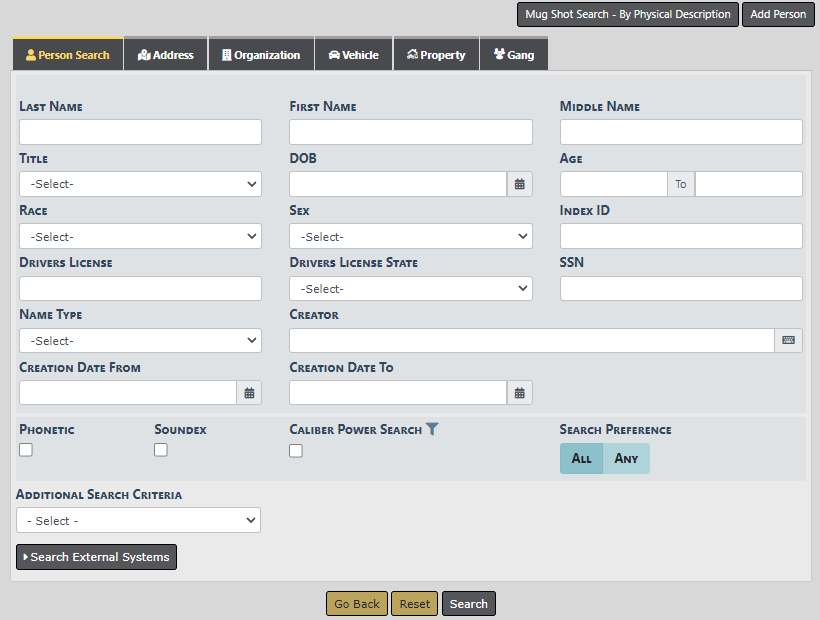This screenshot has width=820, height=620.
Task: Open the Gang tab
Action: (514, 55)
